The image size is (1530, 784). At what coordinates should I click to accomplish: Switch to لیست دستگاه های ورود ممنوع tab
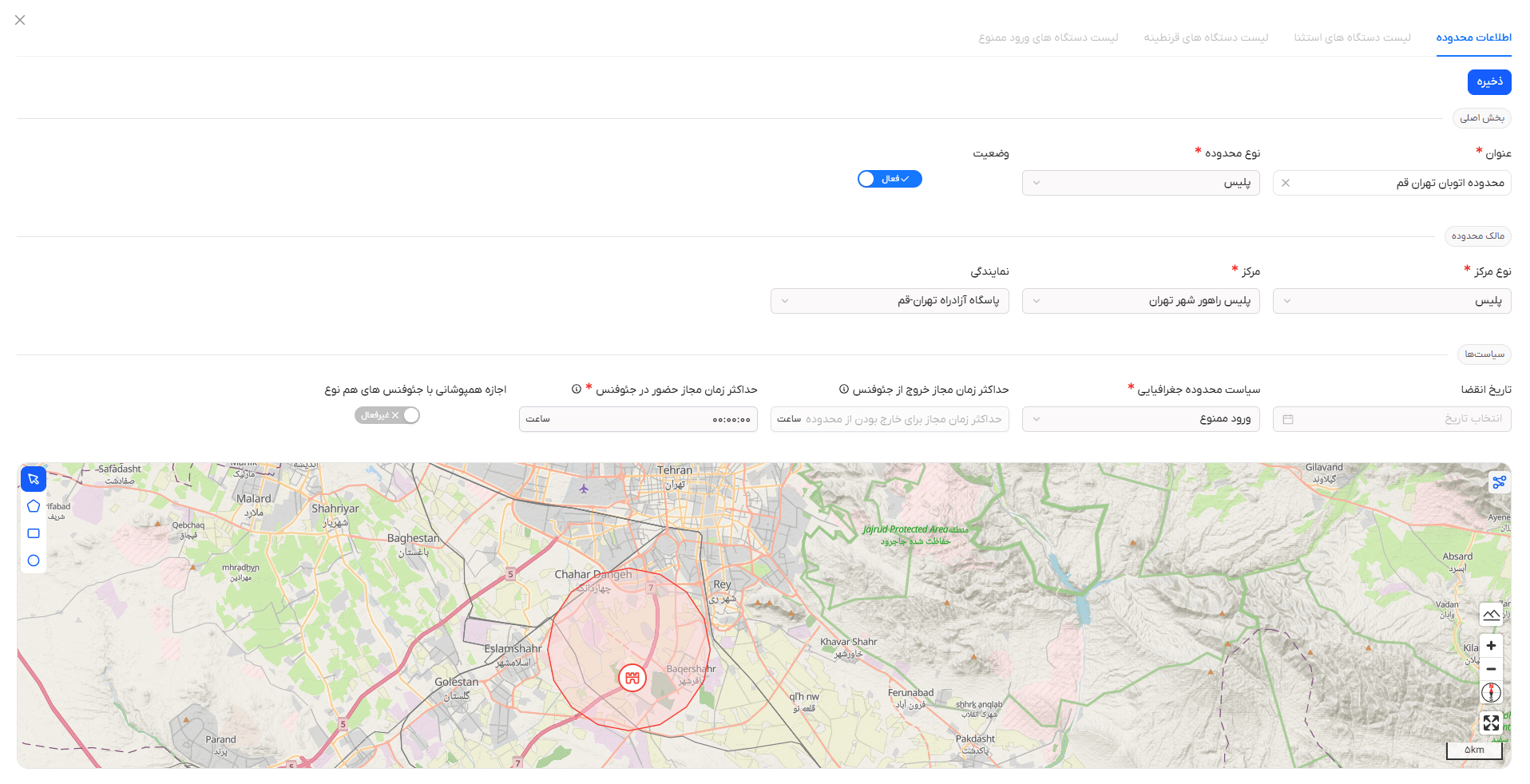tap(1048, 38)
